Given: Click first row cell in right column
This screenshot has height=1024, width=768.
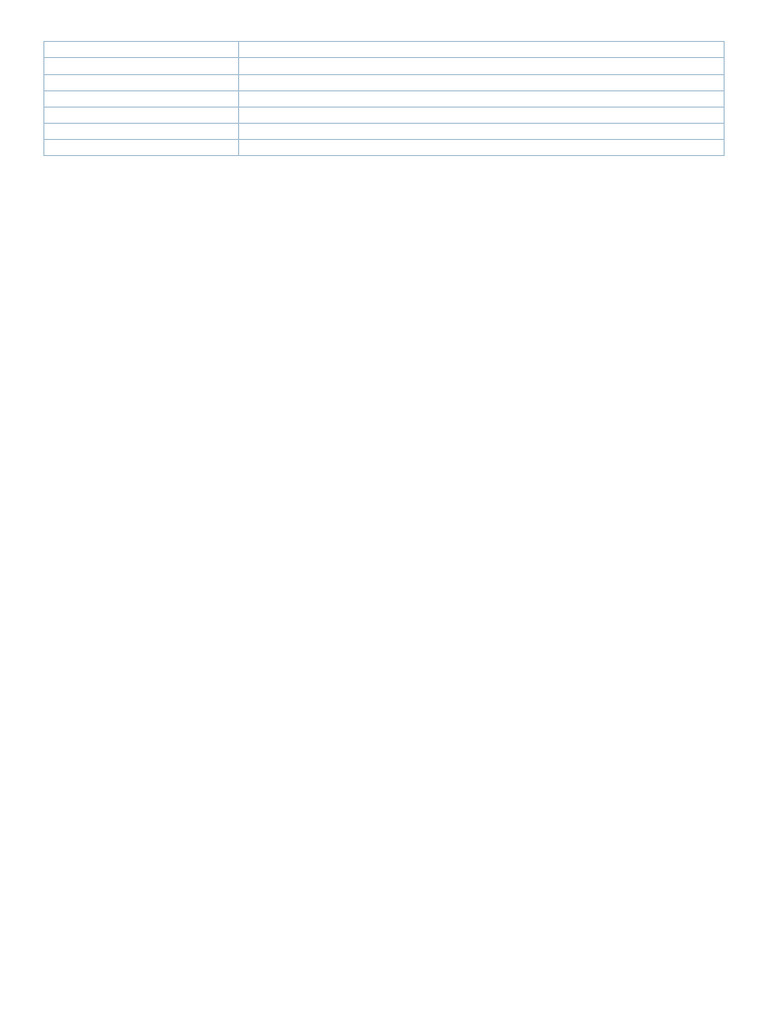Looking at the screenshot, I should pyautogui.click(x=481, y=50).
